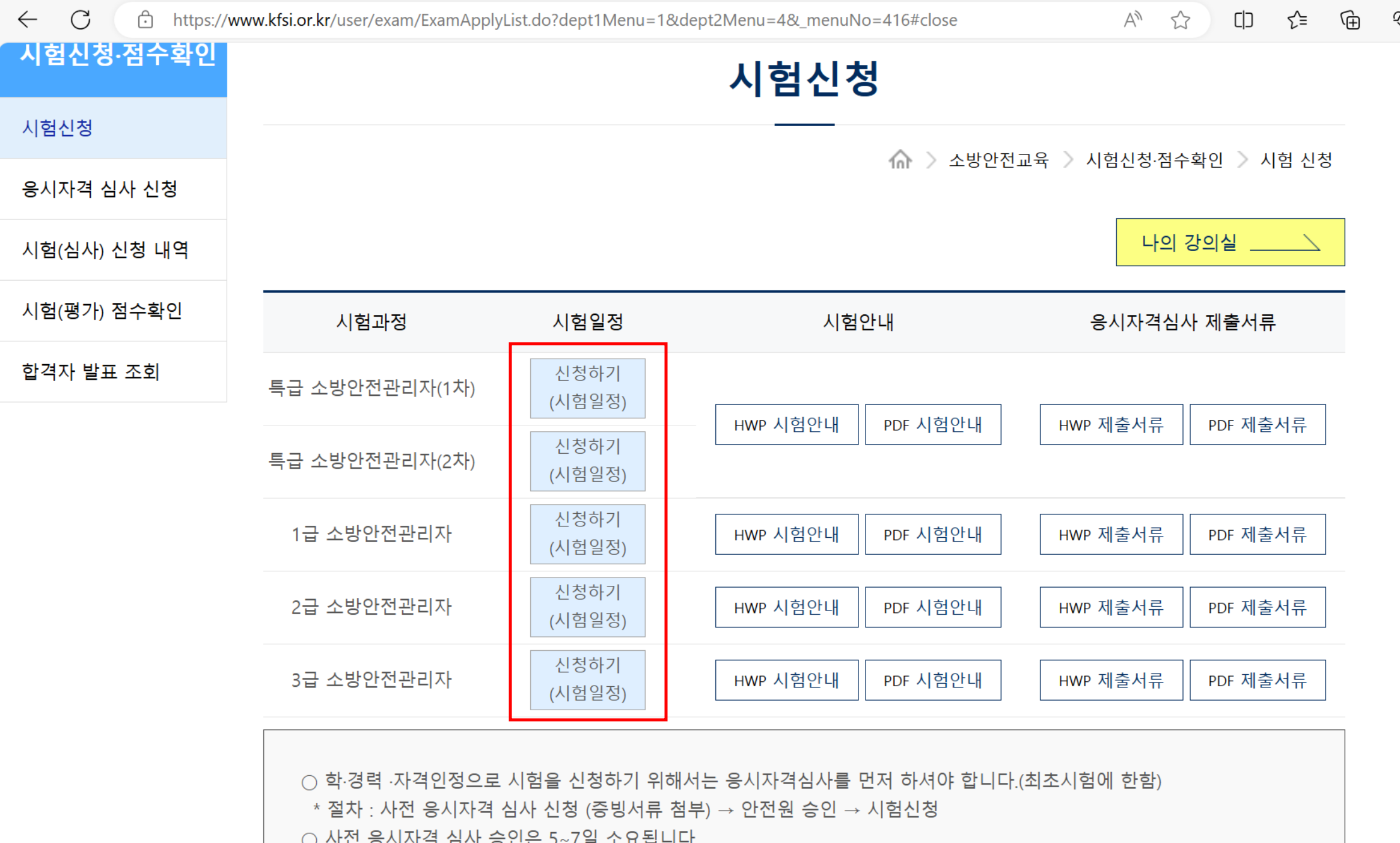
Task: Click 소방안전교육 breadcrumb link
Action: [x=998, y=160]
